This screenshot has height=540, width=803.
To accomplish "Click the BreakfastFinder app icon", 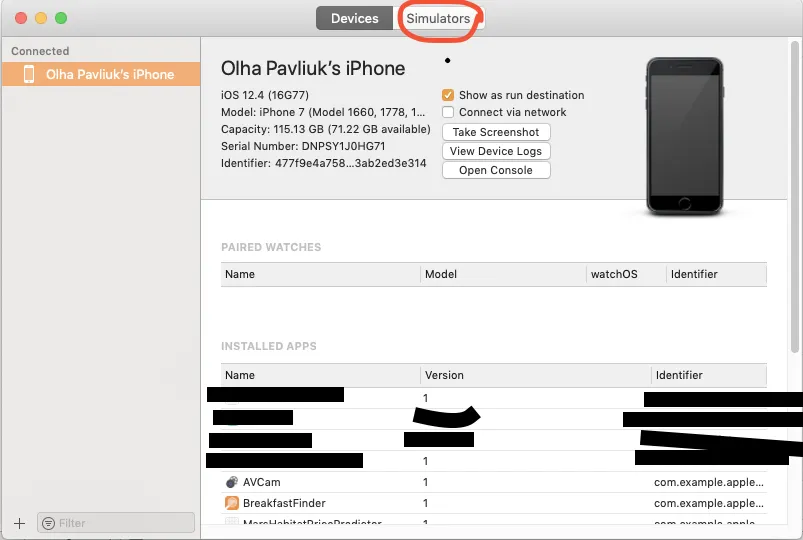I will (231, 503).
